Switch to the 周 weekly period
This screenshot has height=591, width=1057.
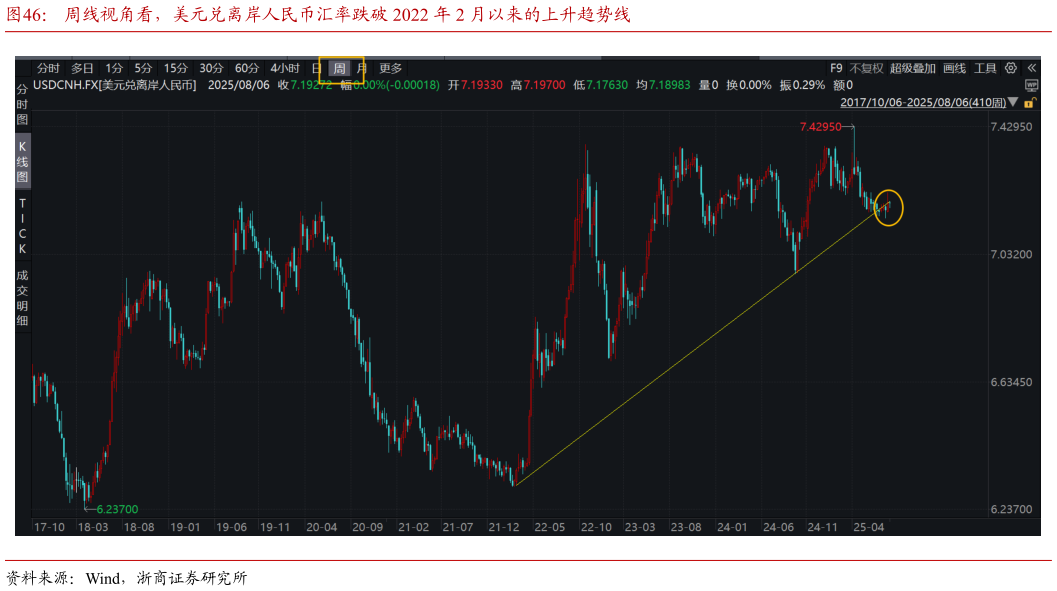pyautogui.click(x=340, y=68)
